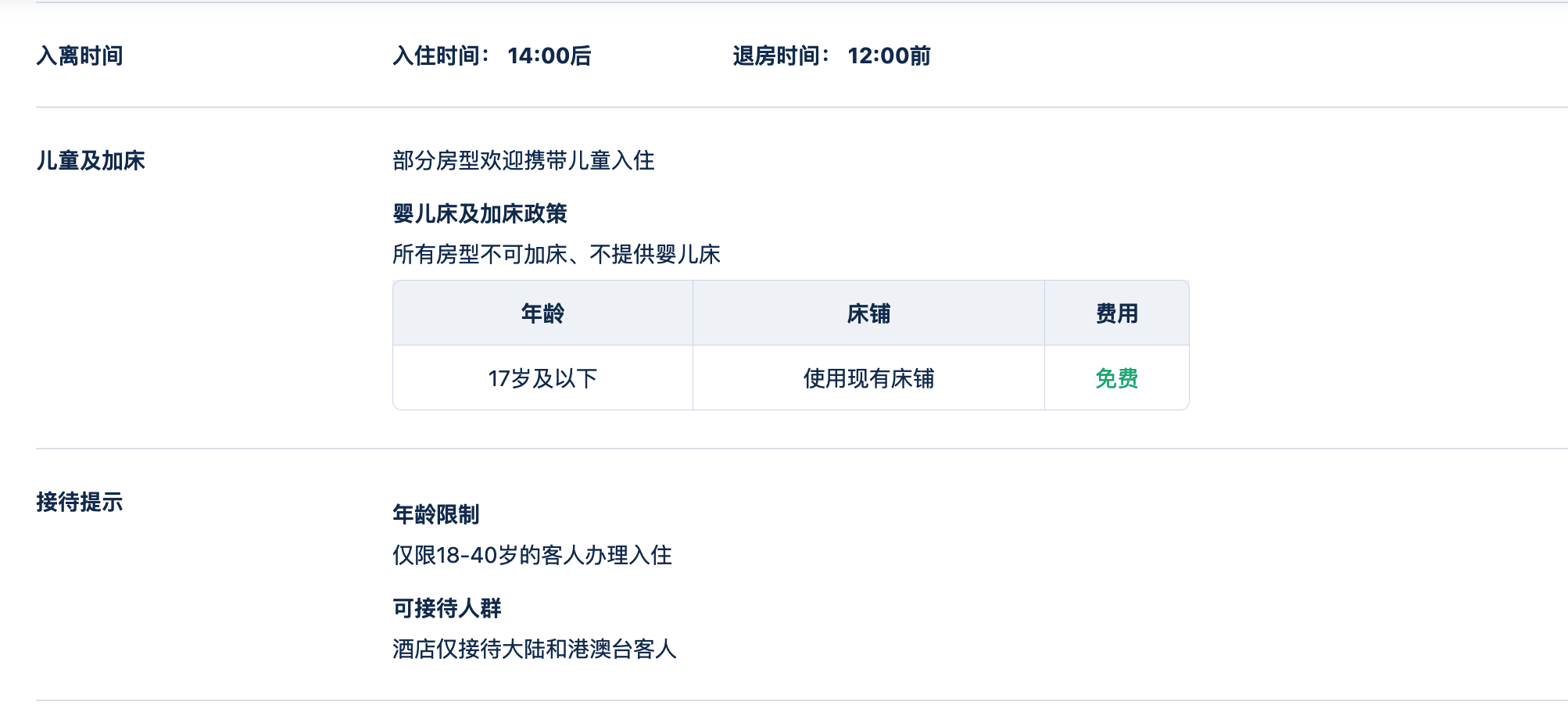Click the 床铺 table column header
The image size is (1568, 705).
click(x=868, y=314)
